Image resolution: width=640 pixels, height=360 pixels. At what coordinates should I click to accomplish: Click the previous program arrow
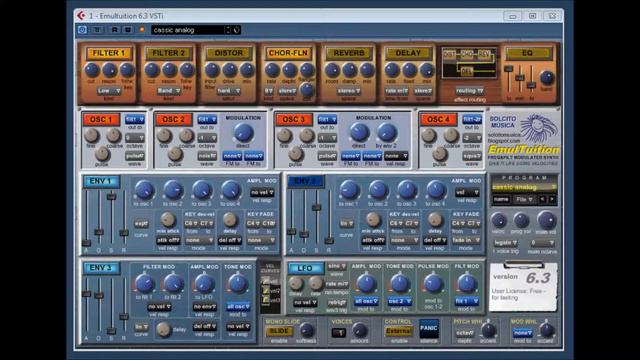(542, 200)
